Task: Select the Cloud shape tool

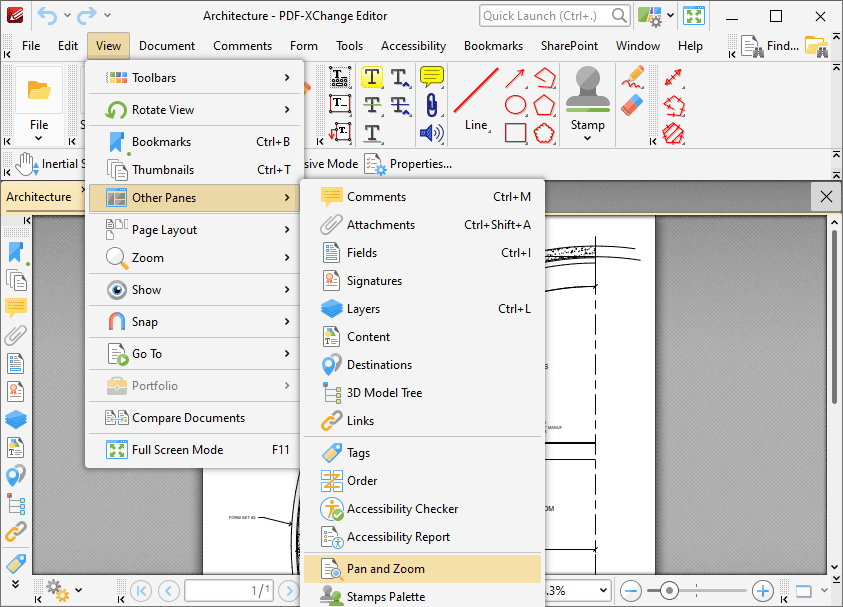Action: [x=544, y=133]
